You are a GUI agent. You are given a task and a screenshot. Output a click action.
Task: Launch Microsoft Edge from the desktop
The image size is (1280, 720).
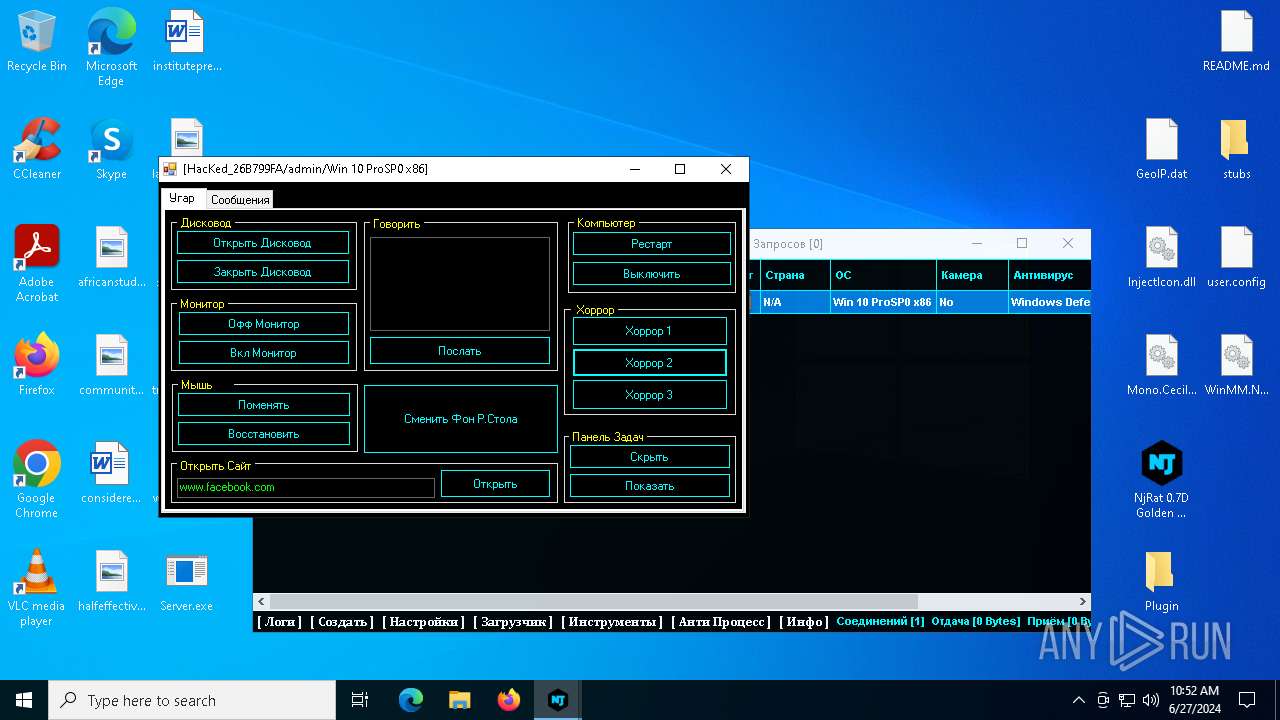pyautogui.click(x=111, y=48)
